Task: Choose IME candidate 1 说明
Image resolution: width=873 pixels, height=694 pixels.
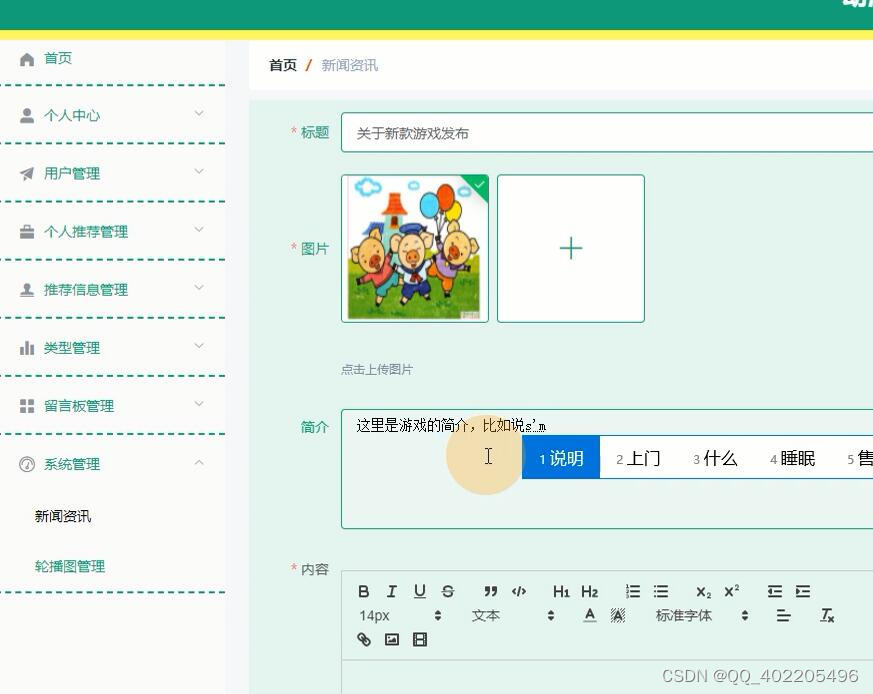Action: [561, 458]
